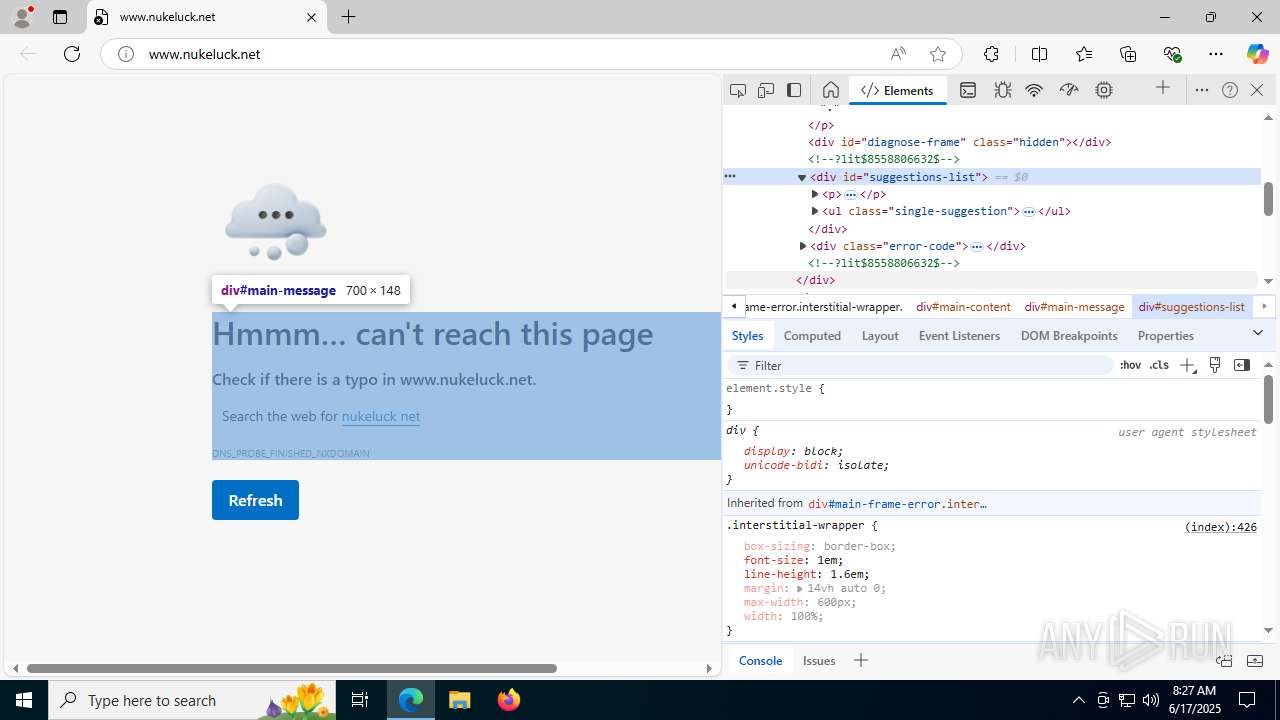Add this page to favorites star
This screenshot has width=1280, height=720.
coord(937,54)
